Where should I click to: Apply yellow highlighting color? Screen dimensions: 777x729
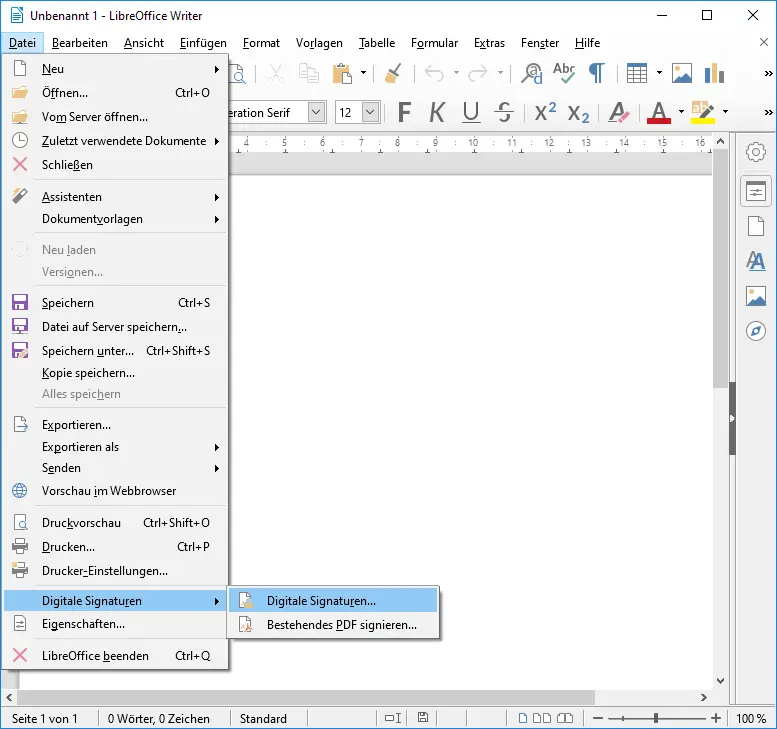[x=703, y=112]
